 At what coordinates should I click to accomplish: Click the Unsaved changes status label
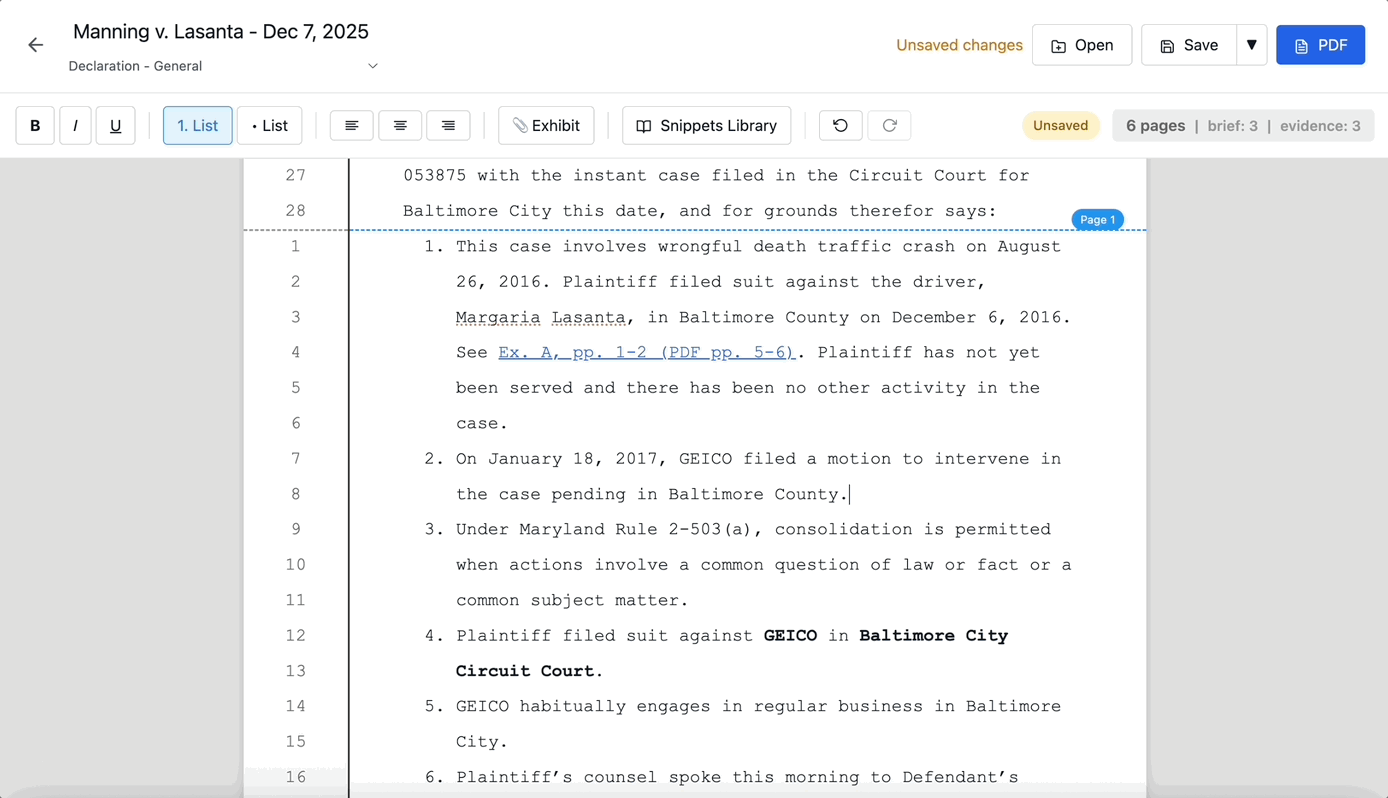point(959,45)
